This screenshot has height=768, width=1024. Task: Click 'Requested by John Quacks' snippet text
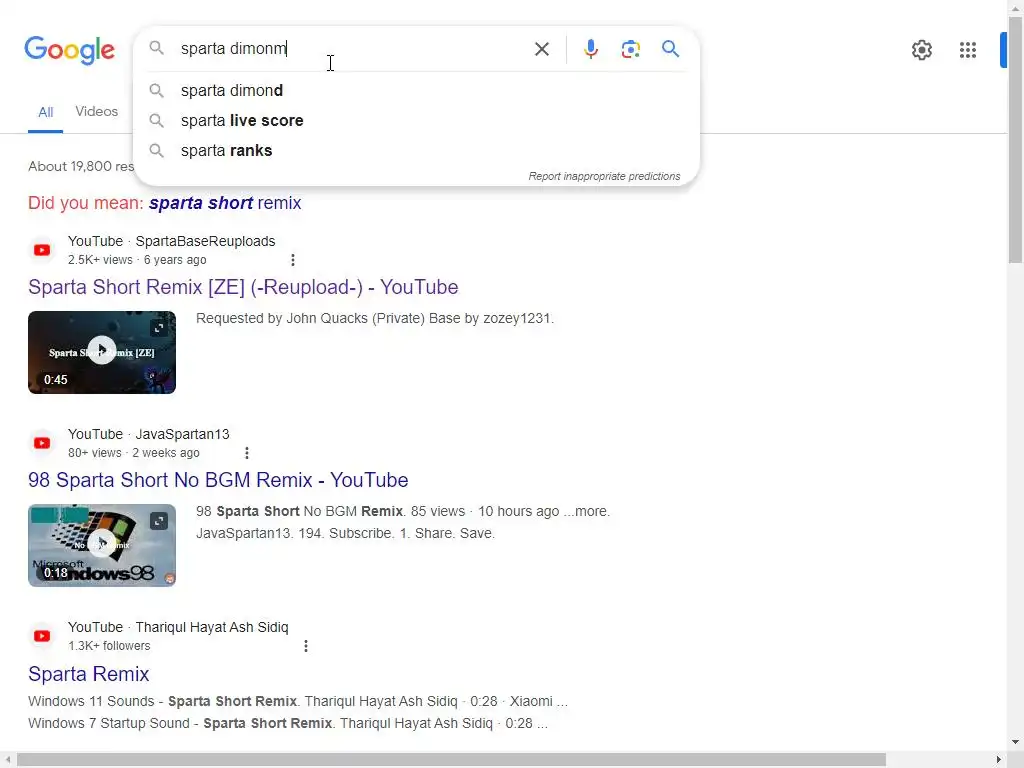tap(375, 318)
